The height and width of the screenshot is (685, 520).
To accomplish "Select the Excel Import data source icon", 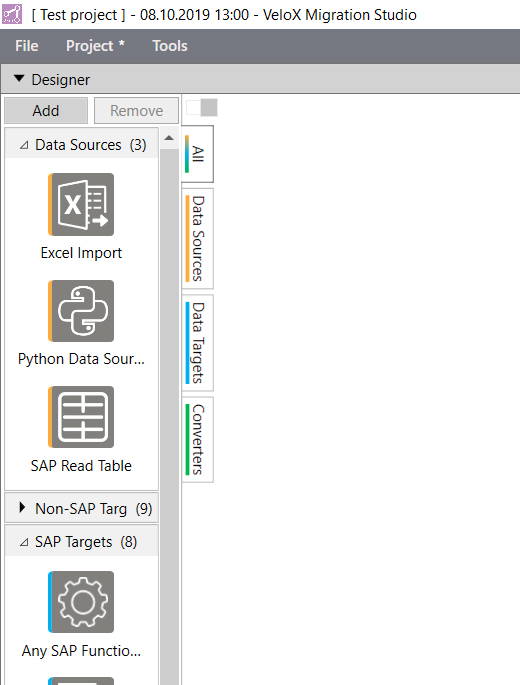I will point(81,204).
